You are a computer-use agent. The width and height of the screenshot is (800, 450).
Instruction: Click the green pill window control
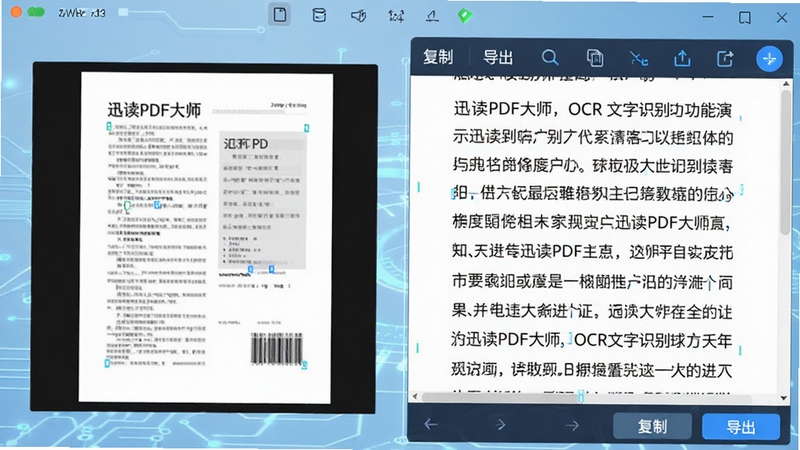coord(36,11)
